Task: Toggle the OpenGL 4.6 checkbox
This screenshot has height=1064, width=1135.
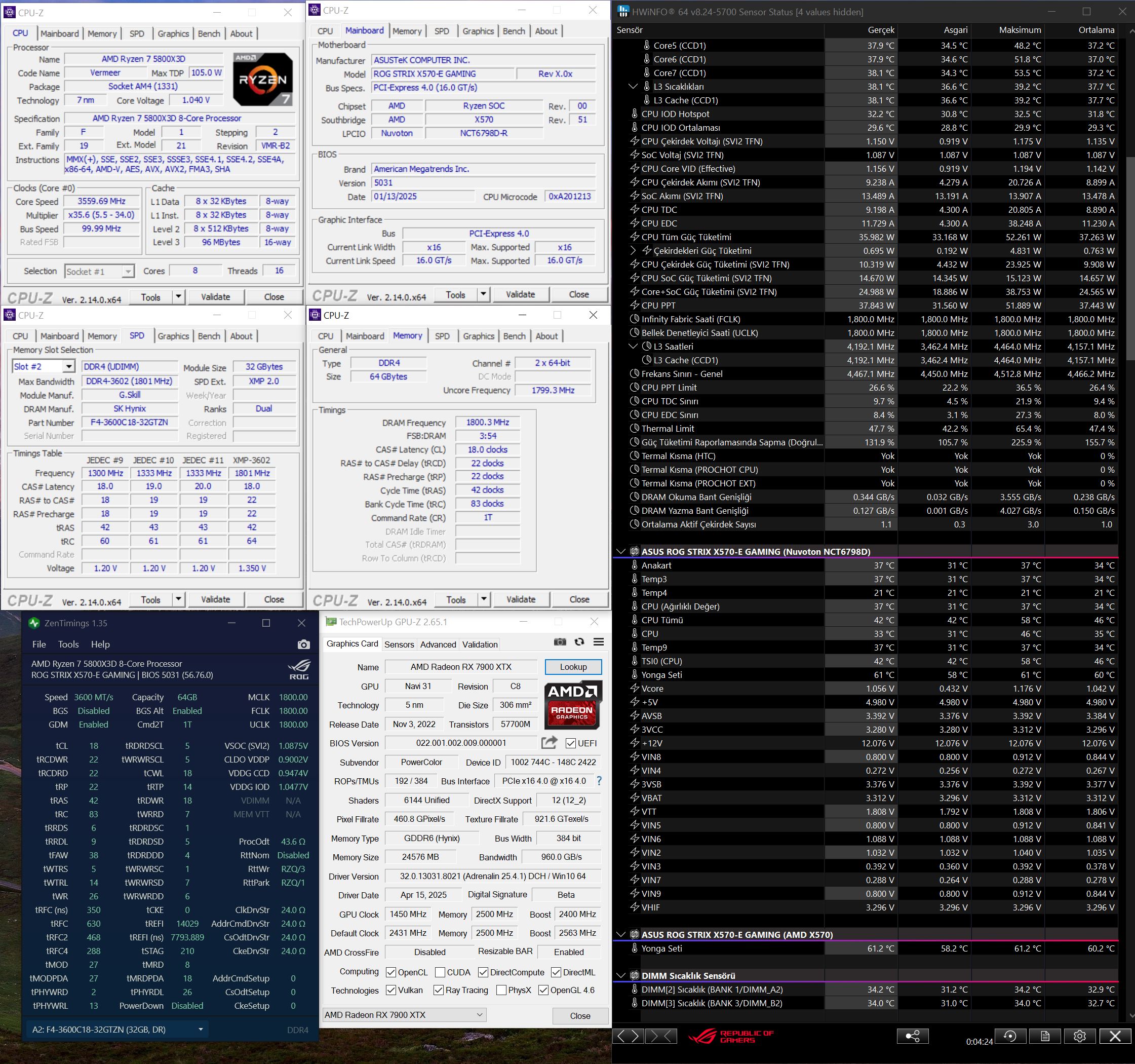Action: coord(543,990)
